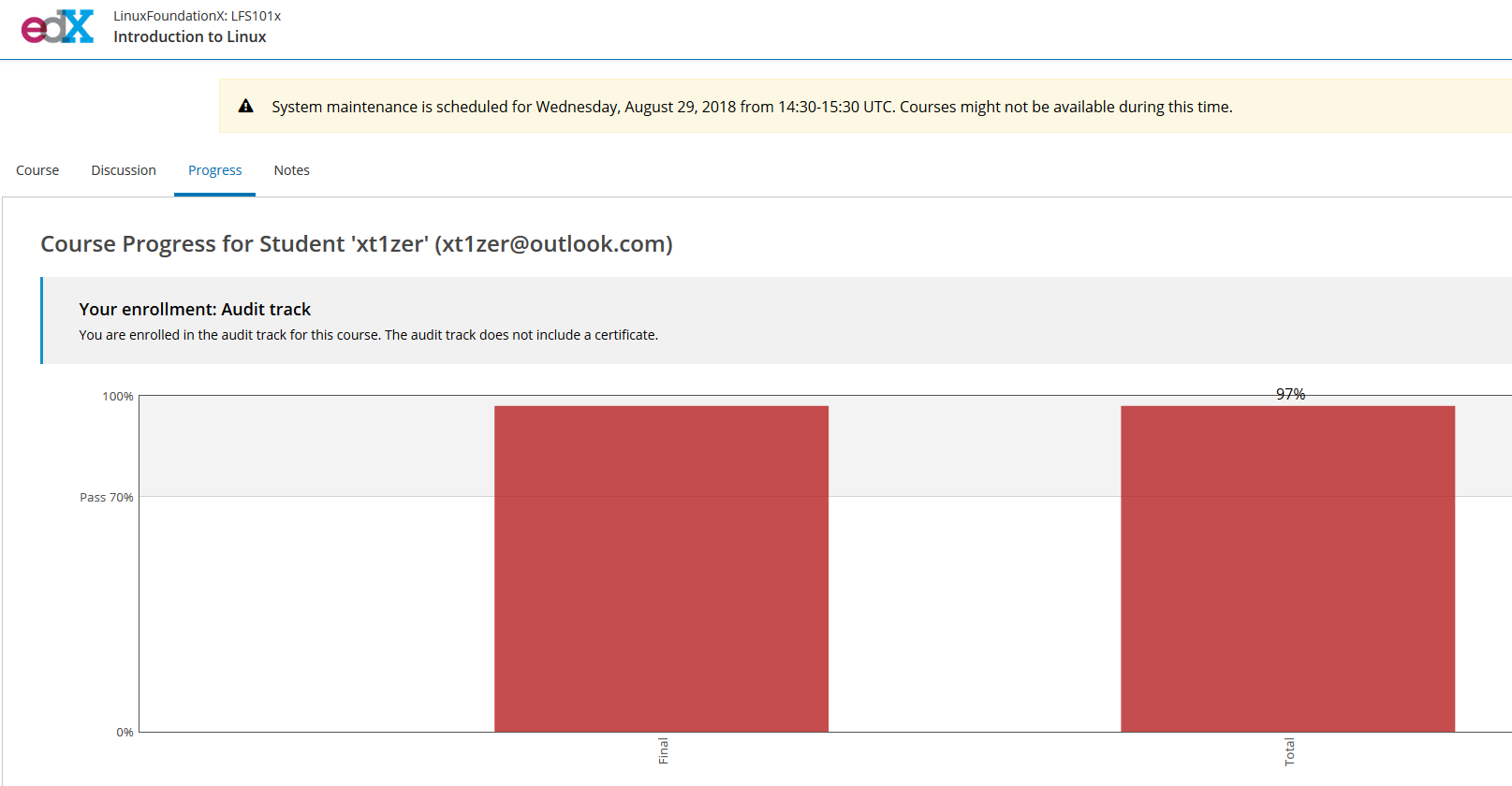1512x786 pixels.
Task: Select the Progress tab
Action: 214,170
